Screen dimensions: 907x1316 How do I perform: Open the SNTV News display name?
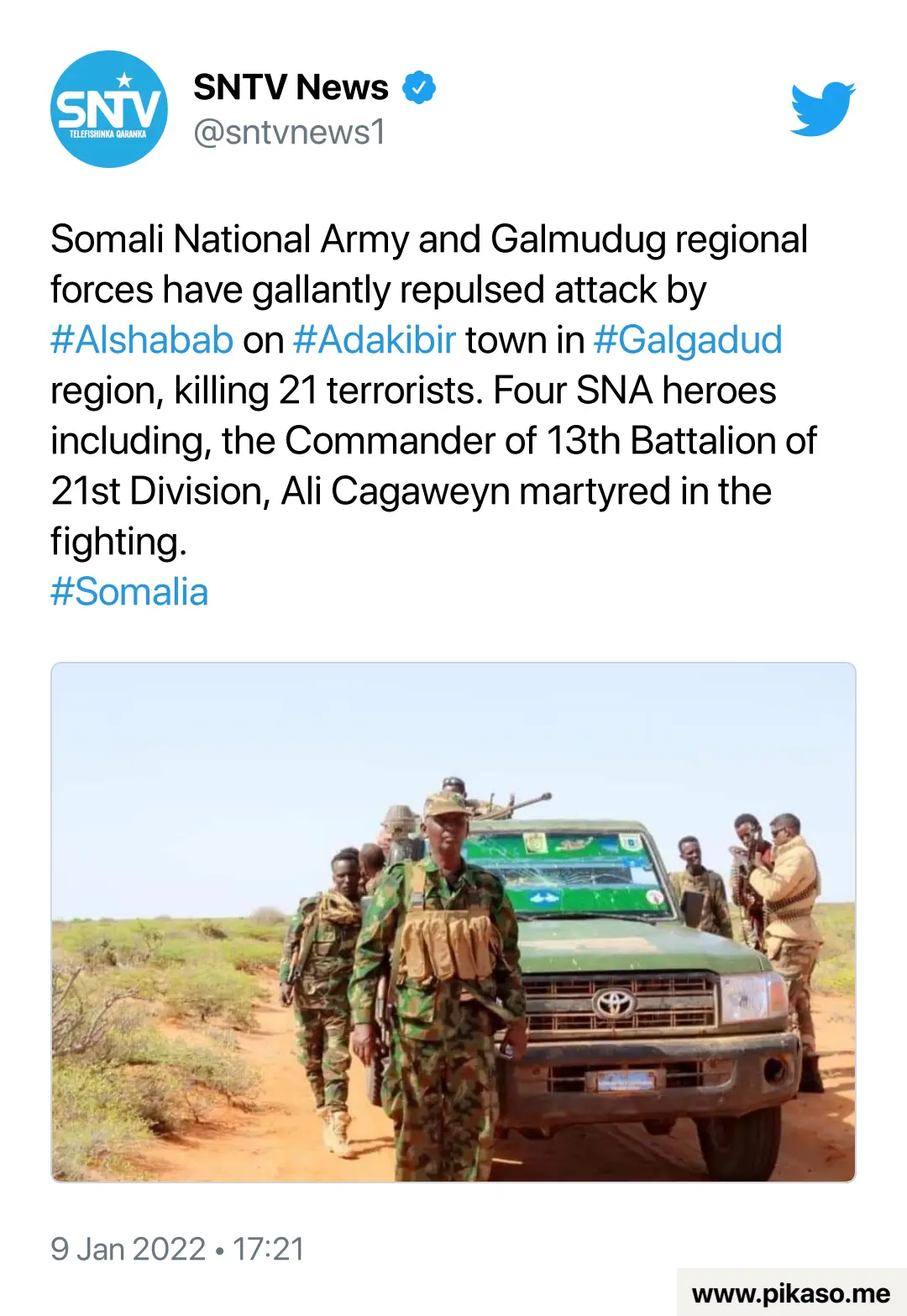(x=291, y=87)
